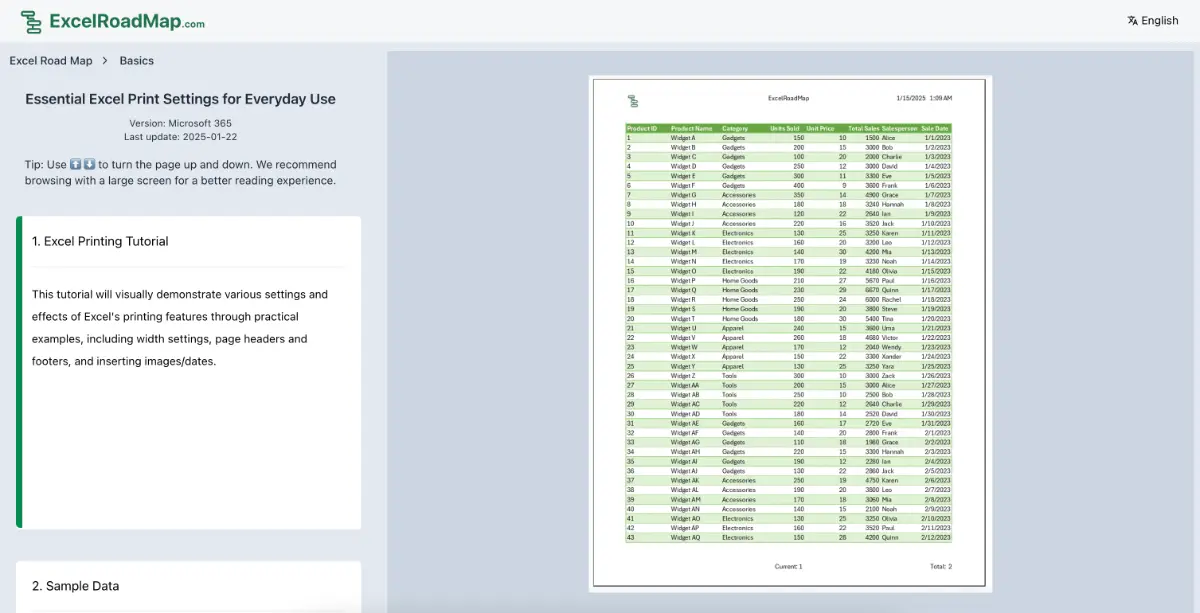Screen dimensions: 1200x613
Task: Navigate to the Basics breadcrumb
Action: tap(137, 61)
